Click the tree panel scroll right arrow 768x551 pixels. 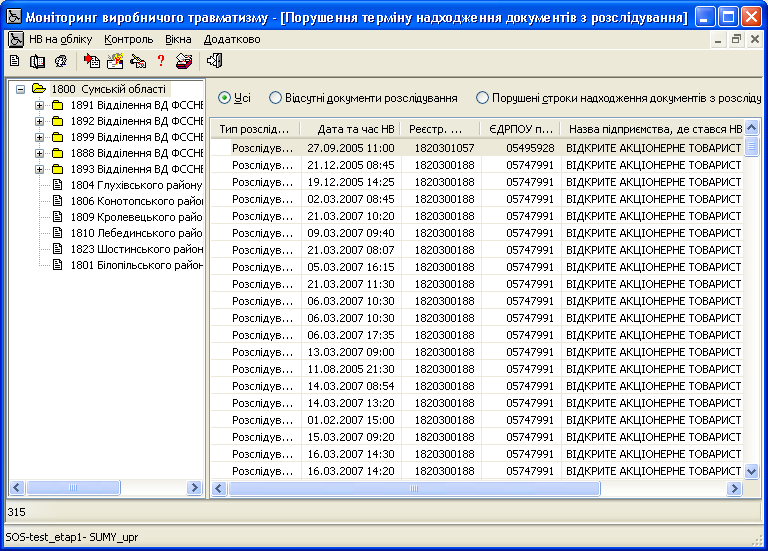coord(194,487)
